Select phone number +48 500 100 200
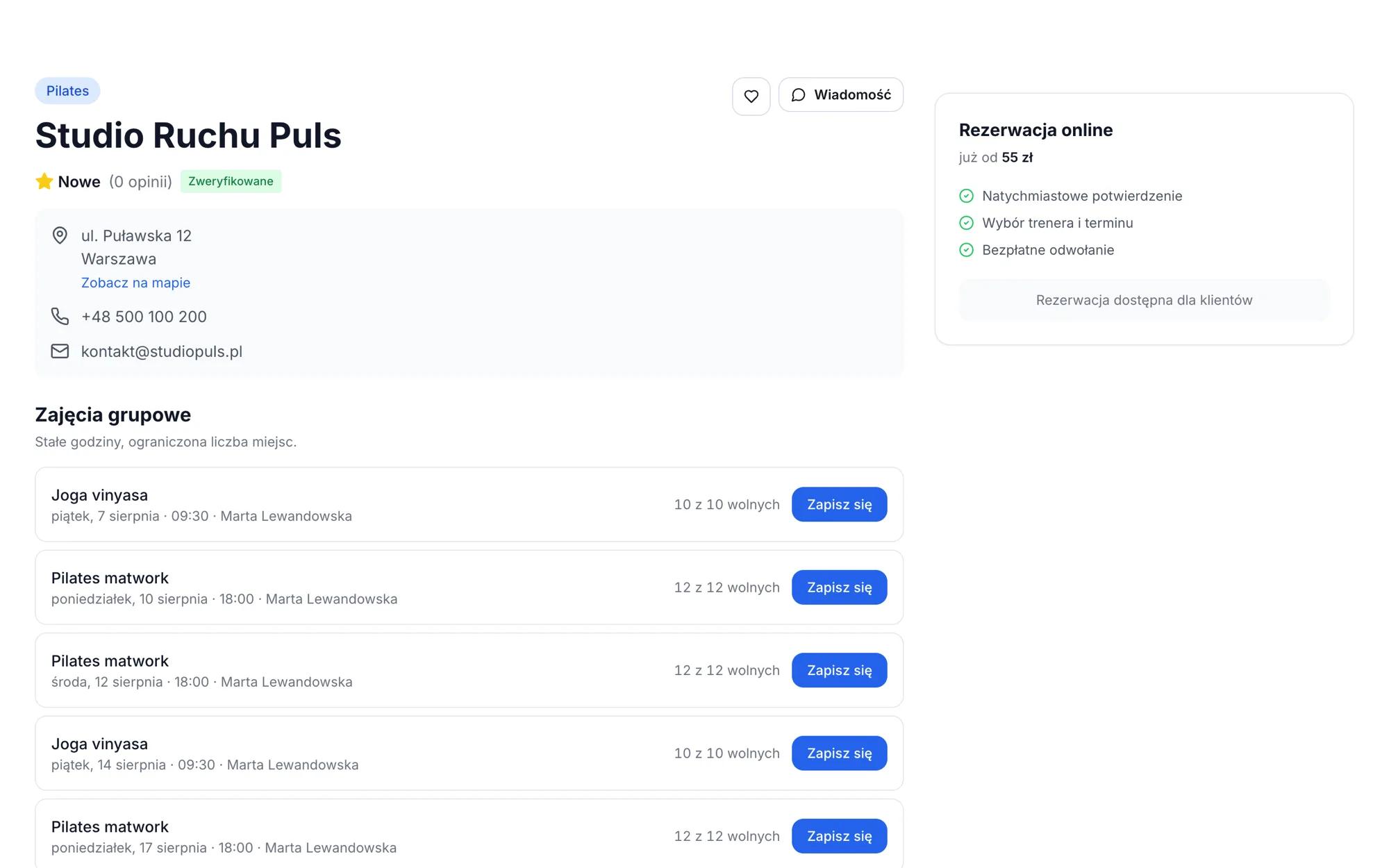The width and height of the screenshot is (1389, 868). [x=144, y=317]
